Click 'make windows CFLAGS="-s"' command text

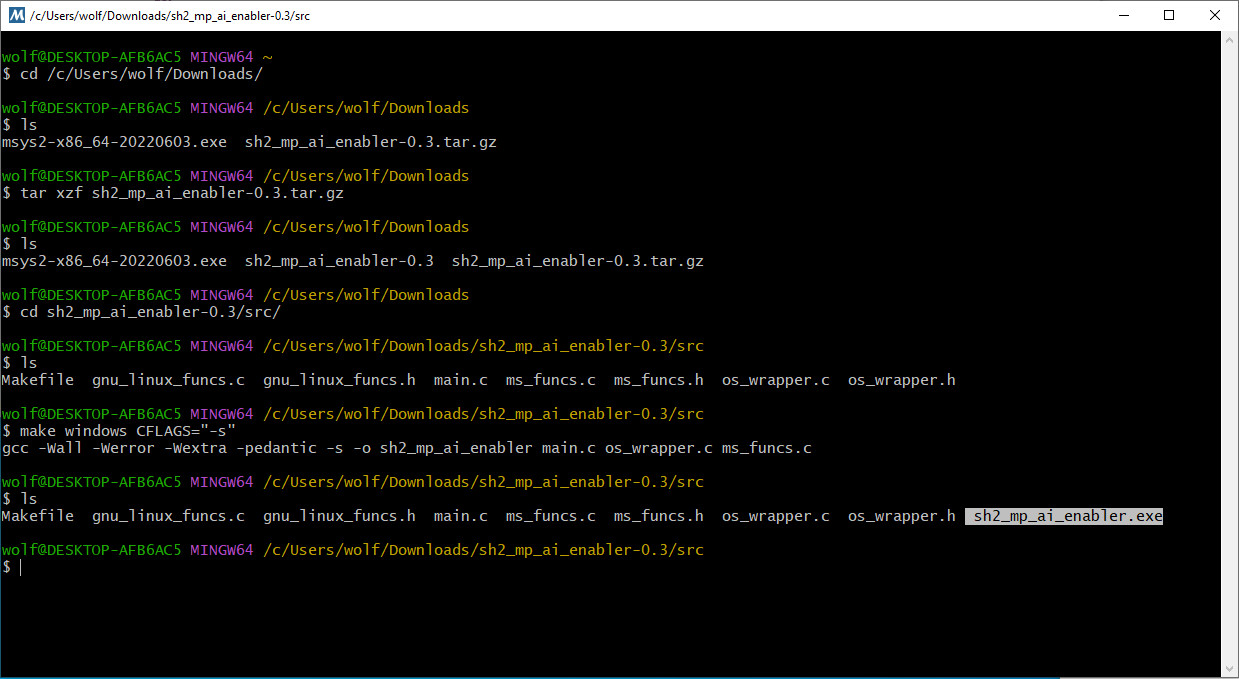[128, 431]
